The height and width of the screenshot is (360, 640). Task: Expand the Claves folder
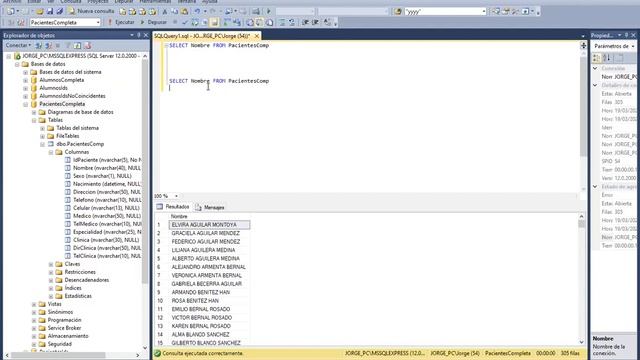pos(51,264)
